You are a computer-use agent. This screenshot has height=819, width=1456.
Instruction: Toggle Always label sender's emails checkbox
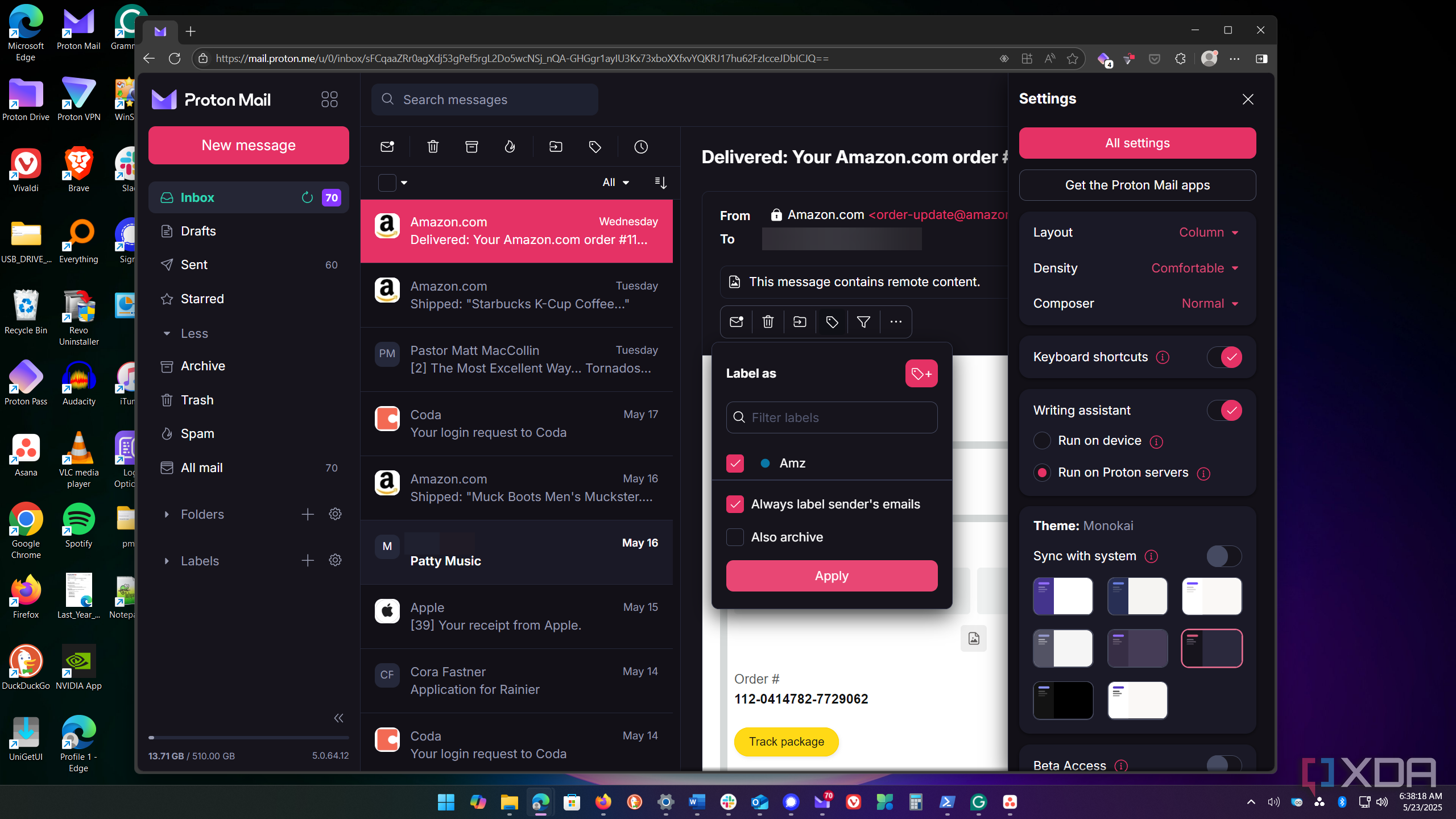tap(735, 504)
